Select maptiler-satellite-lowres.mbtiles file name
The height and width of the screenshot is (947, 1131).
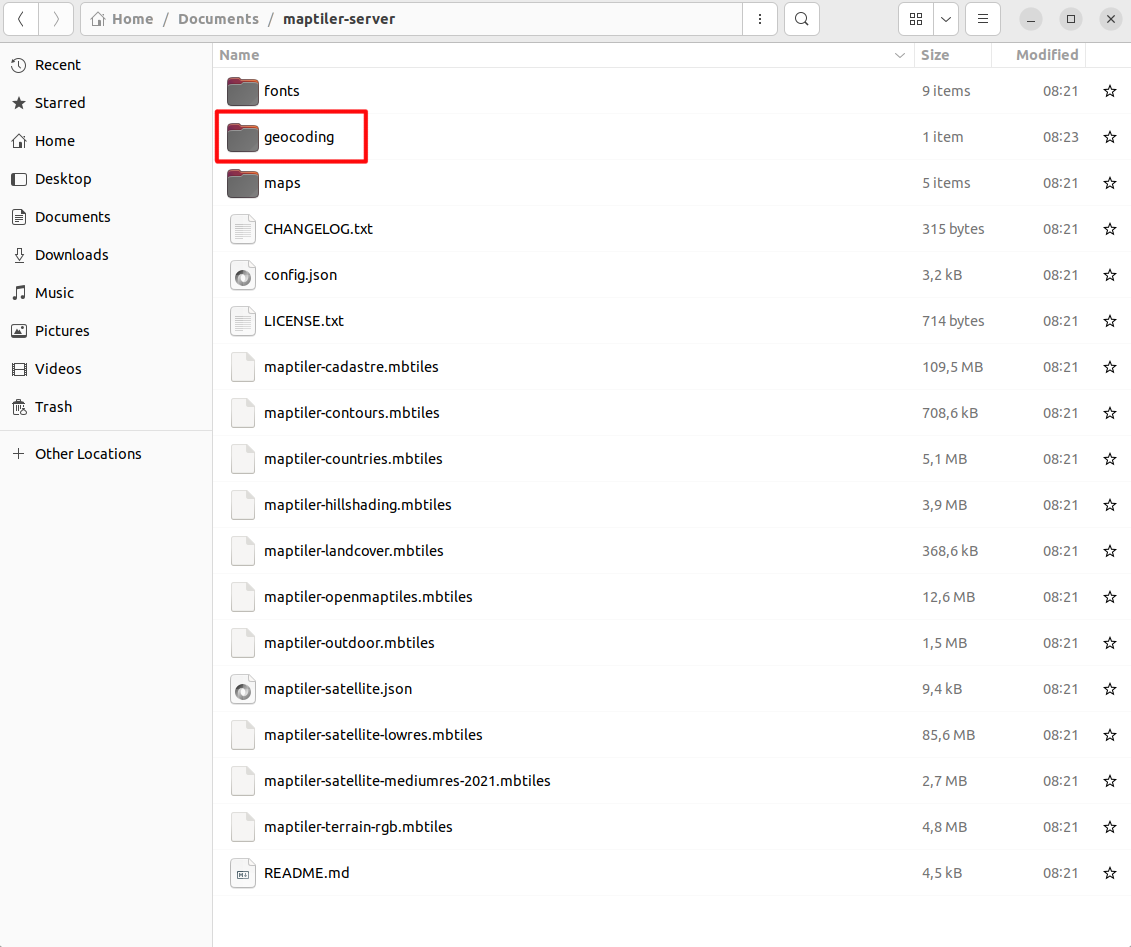(x=373, y=735)
